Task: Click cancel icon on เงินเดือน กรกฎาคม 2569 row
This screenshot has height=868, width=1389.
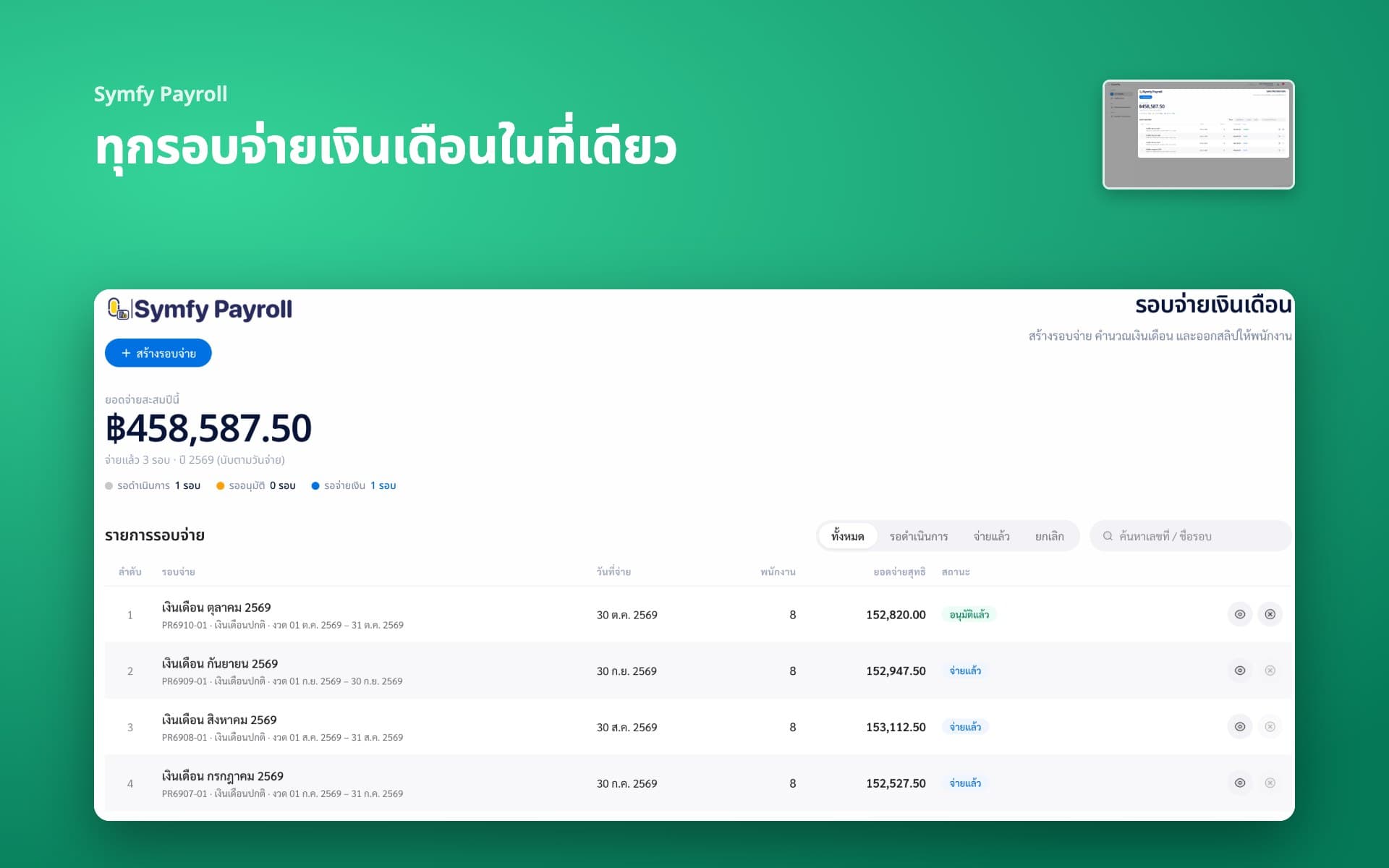Action: coord(1270,783)
